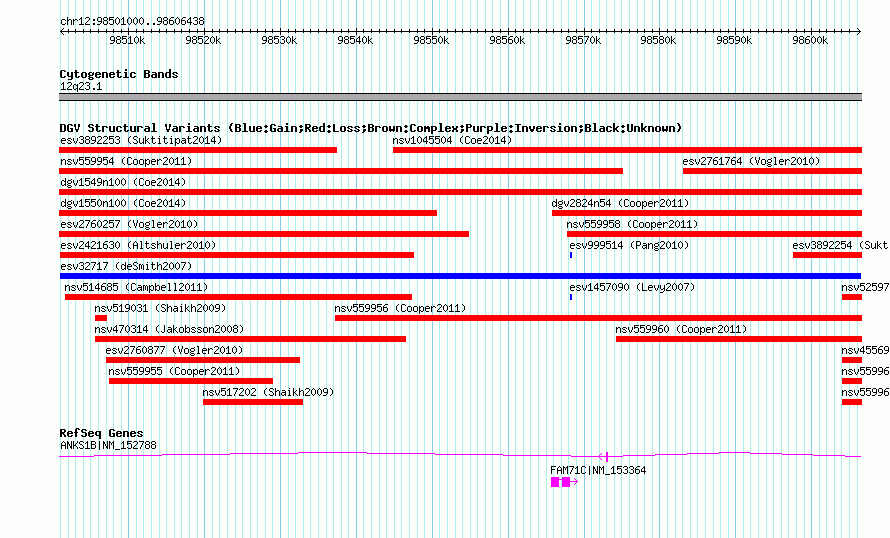Open the nsv559954 (Cooper2011) variant label

tap(126, 161)
